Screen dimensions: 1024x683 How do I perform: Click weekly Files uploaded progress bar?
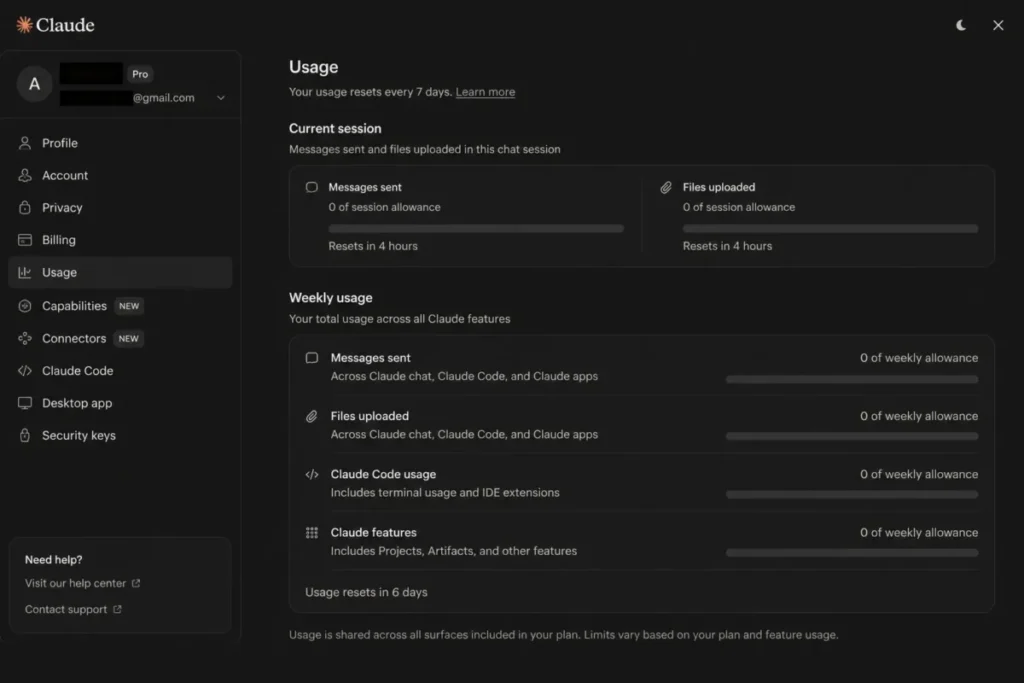852,436
